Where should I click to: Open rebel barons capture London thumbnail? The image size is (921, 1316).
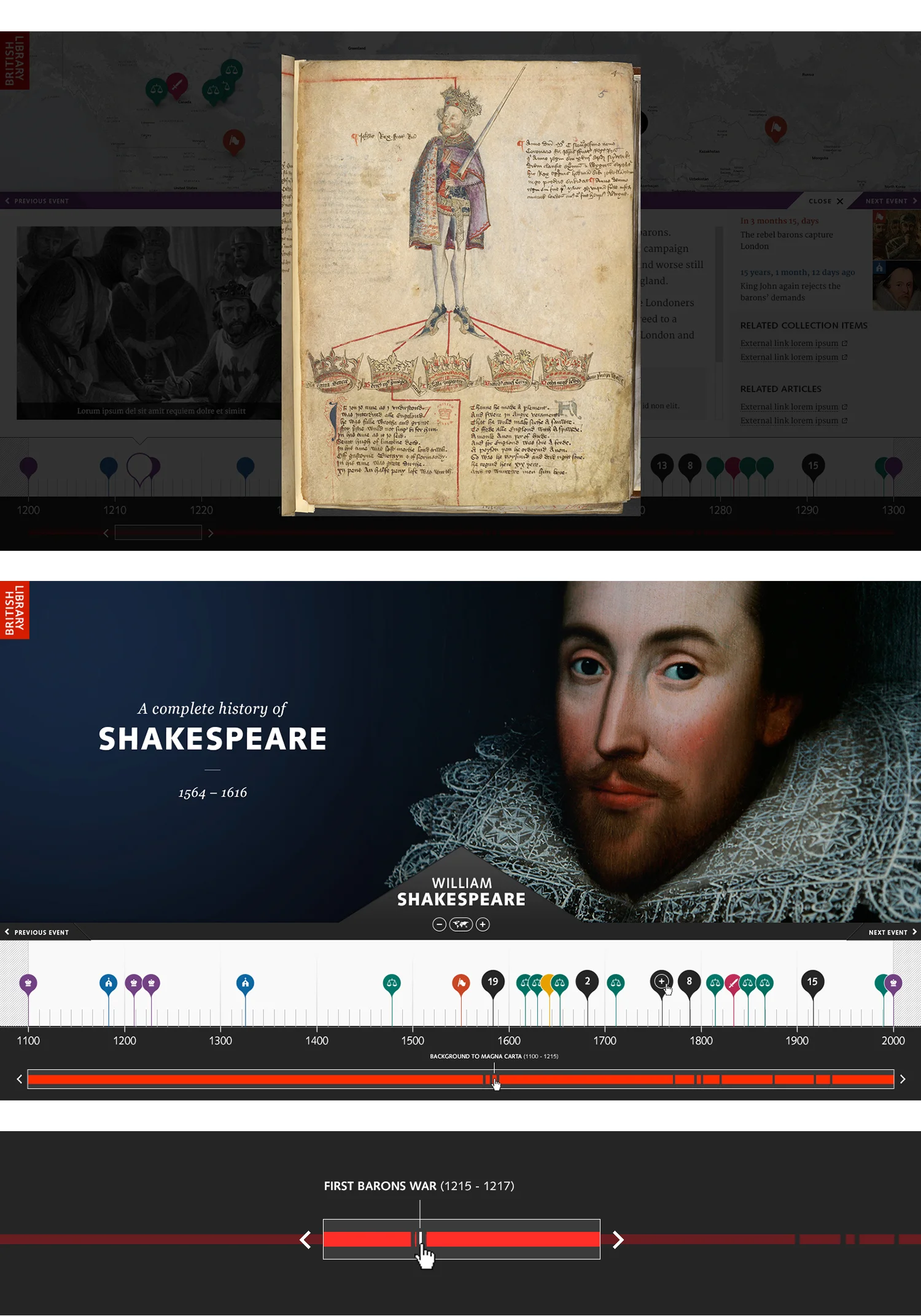896,235
